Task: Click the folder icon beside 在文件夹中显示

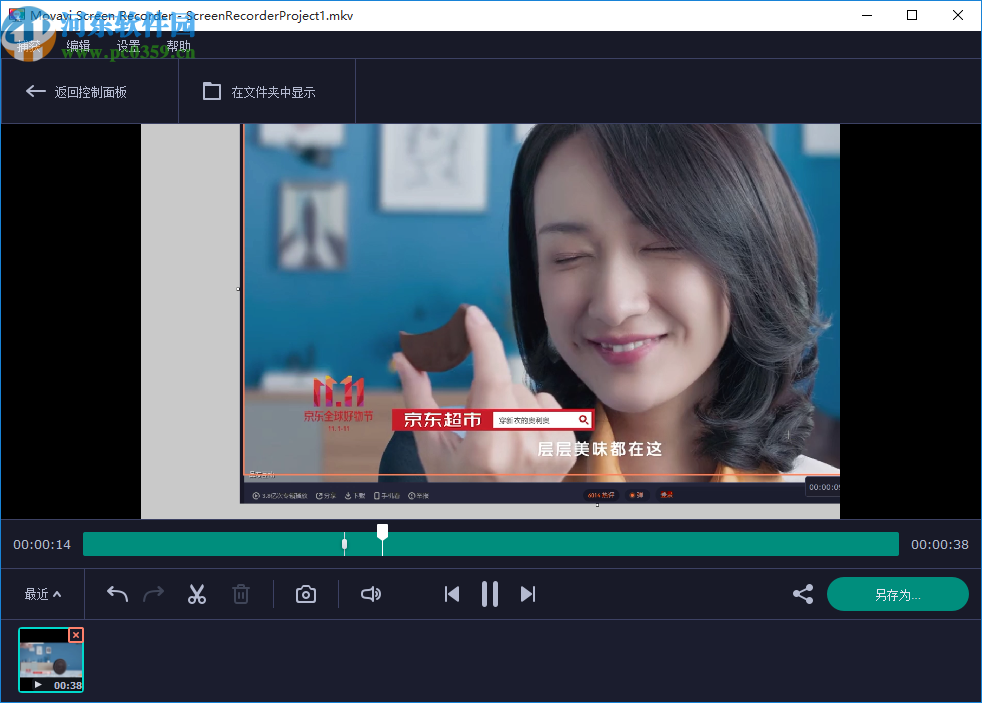Action: pyautogui.click(x=211, y=90)
